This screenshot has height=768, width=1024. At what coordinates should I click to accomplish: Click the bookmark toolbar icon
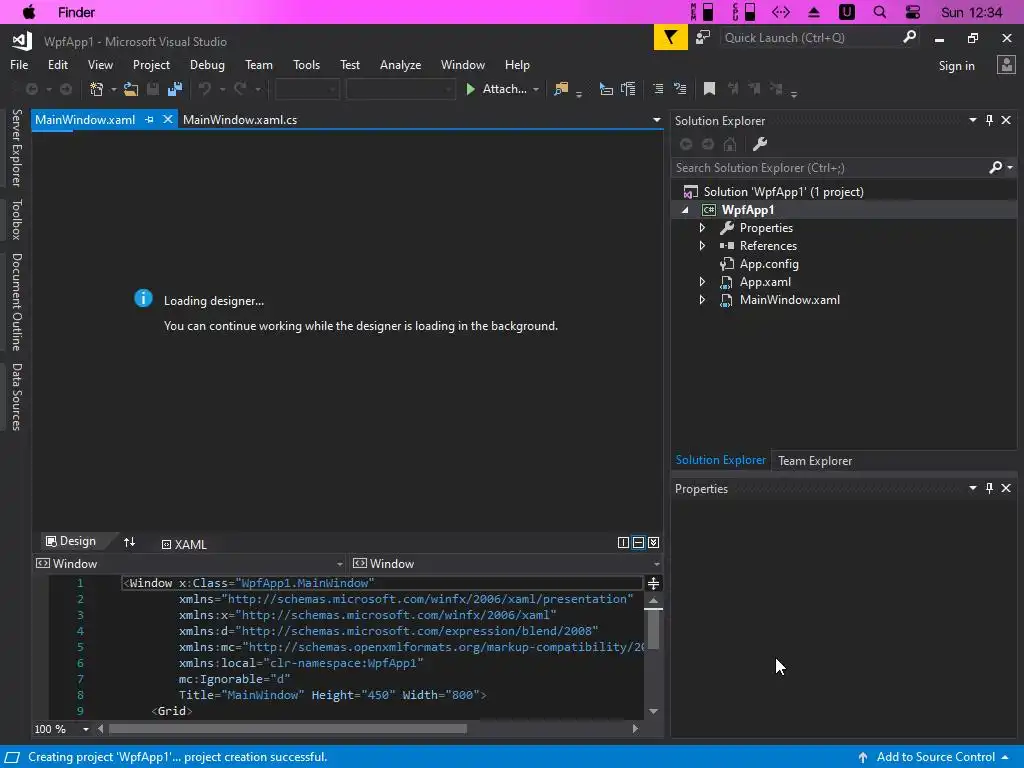click(709, 89)
